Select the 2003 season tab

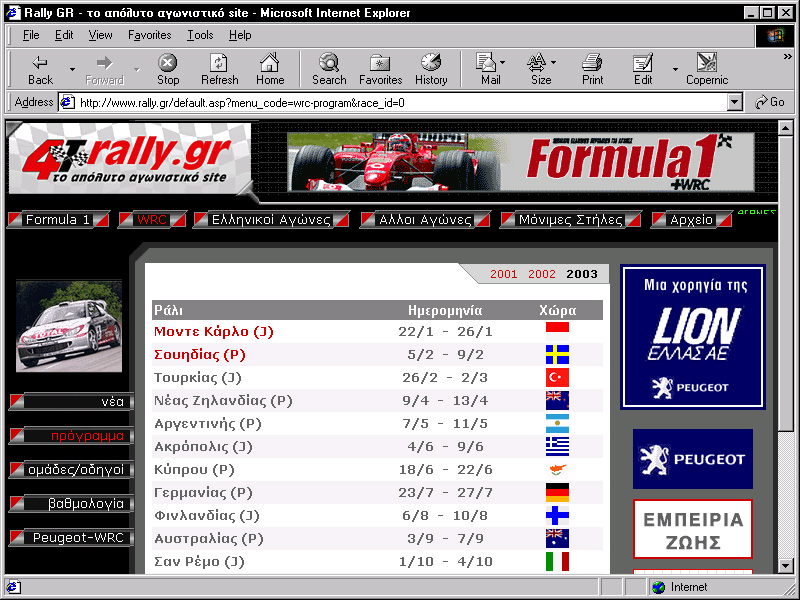click(582, 274)
